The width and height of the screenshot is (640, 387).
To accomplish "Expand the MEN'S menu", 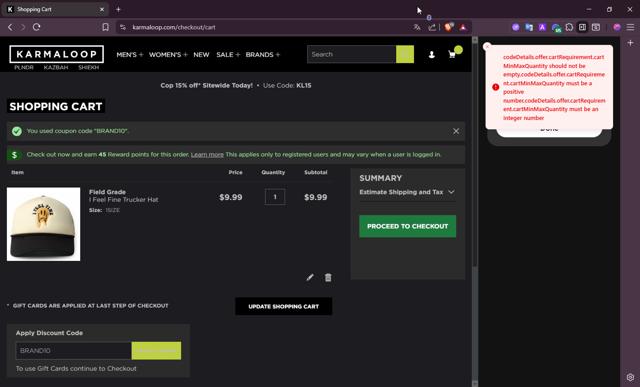I will pyautogui.click(x=129, y=55).
